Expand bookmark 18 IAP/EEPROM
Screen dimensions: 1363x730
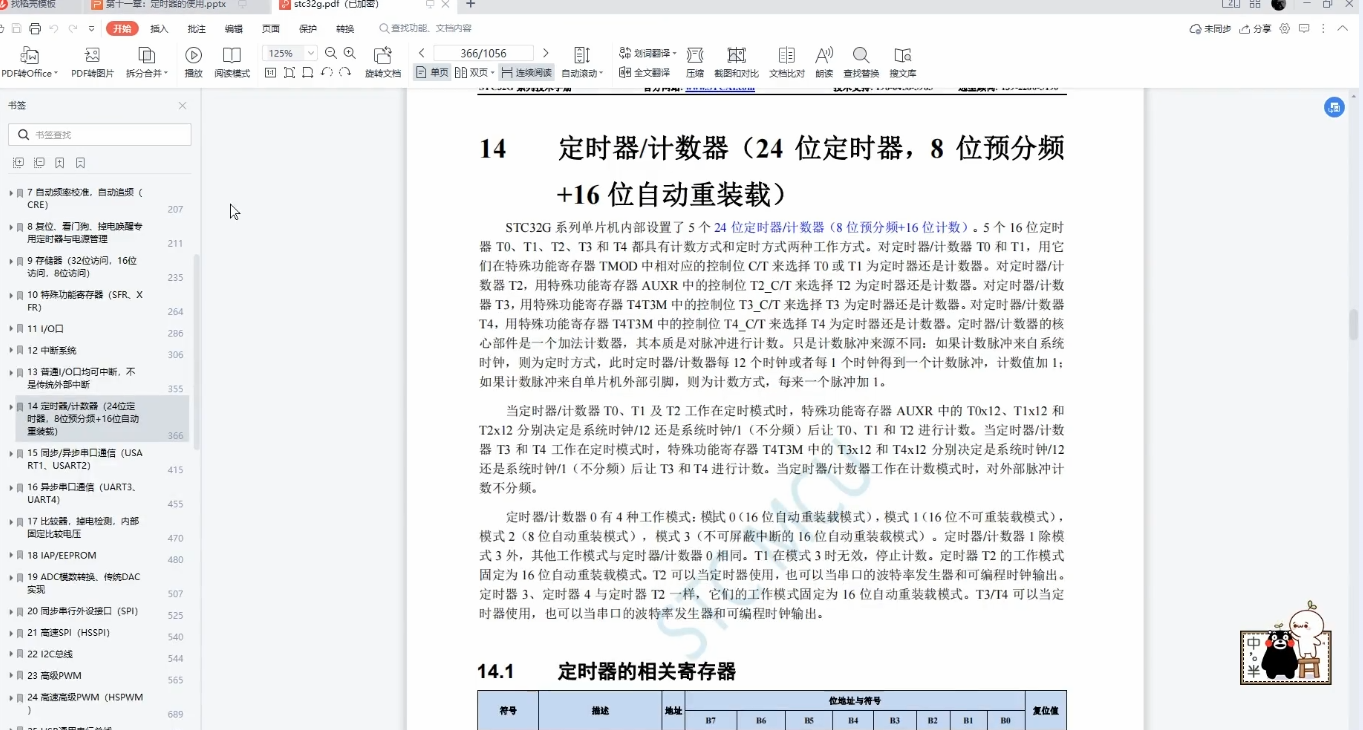[11, 555]
